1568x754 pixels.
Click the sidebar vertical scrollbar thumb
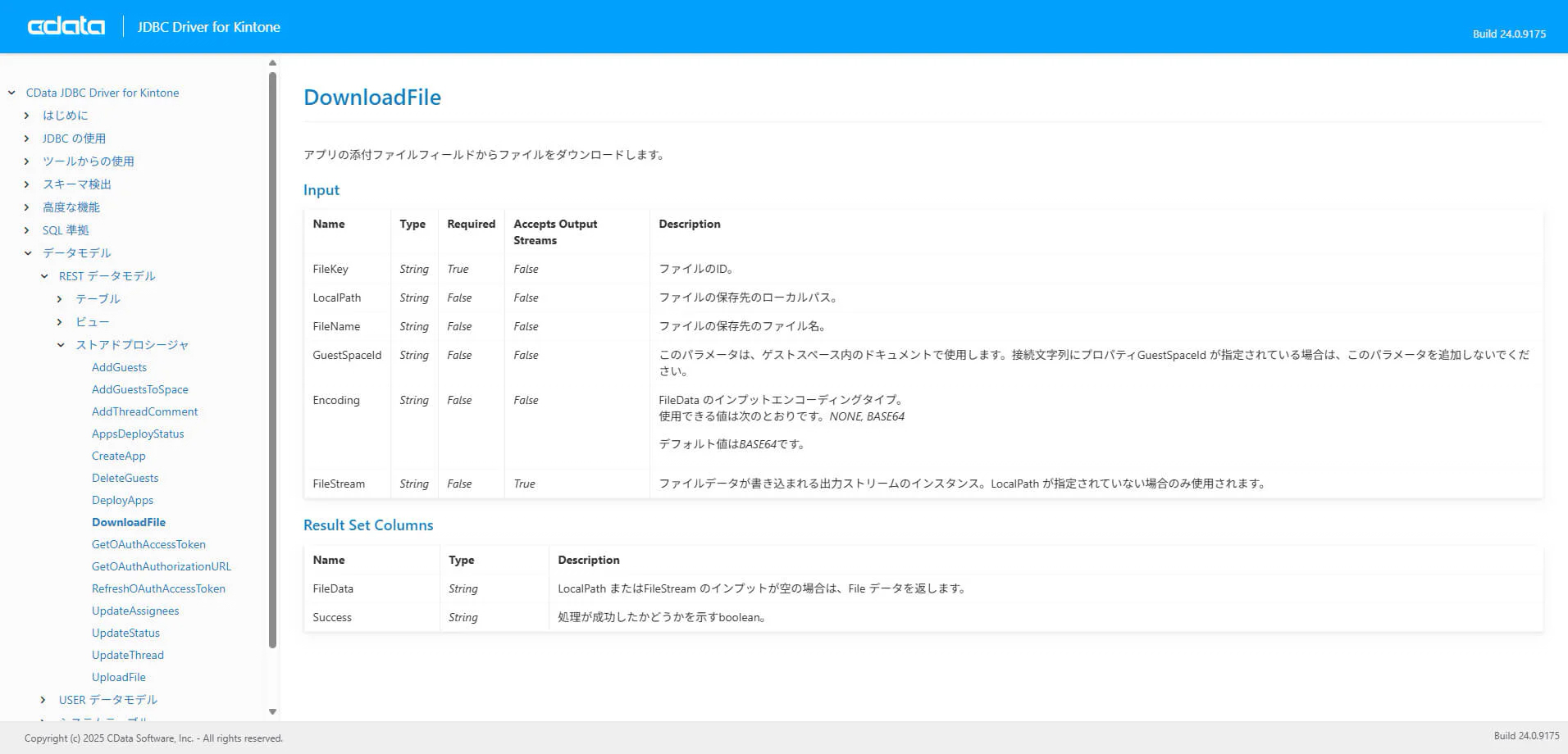[x=273, y=361]
